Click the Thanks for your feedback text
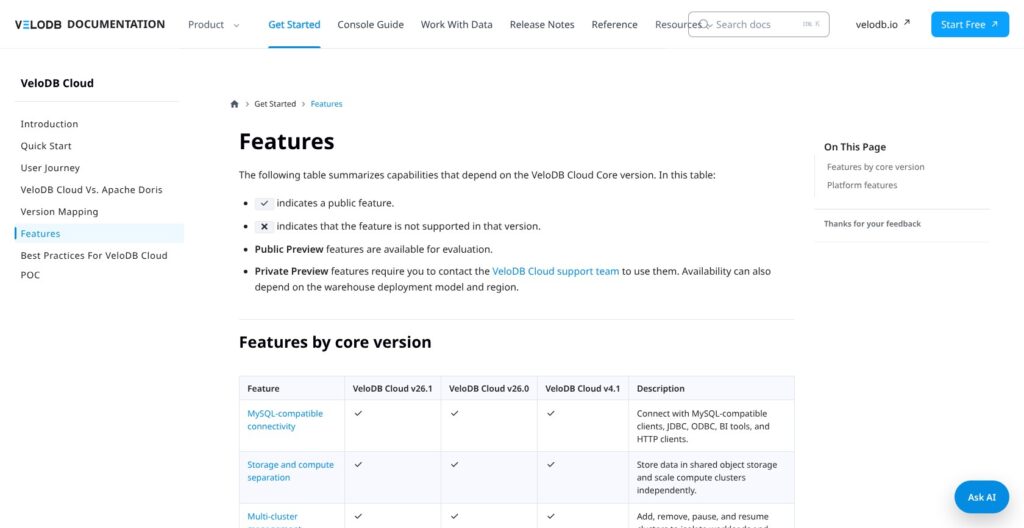 pos(872,223)
